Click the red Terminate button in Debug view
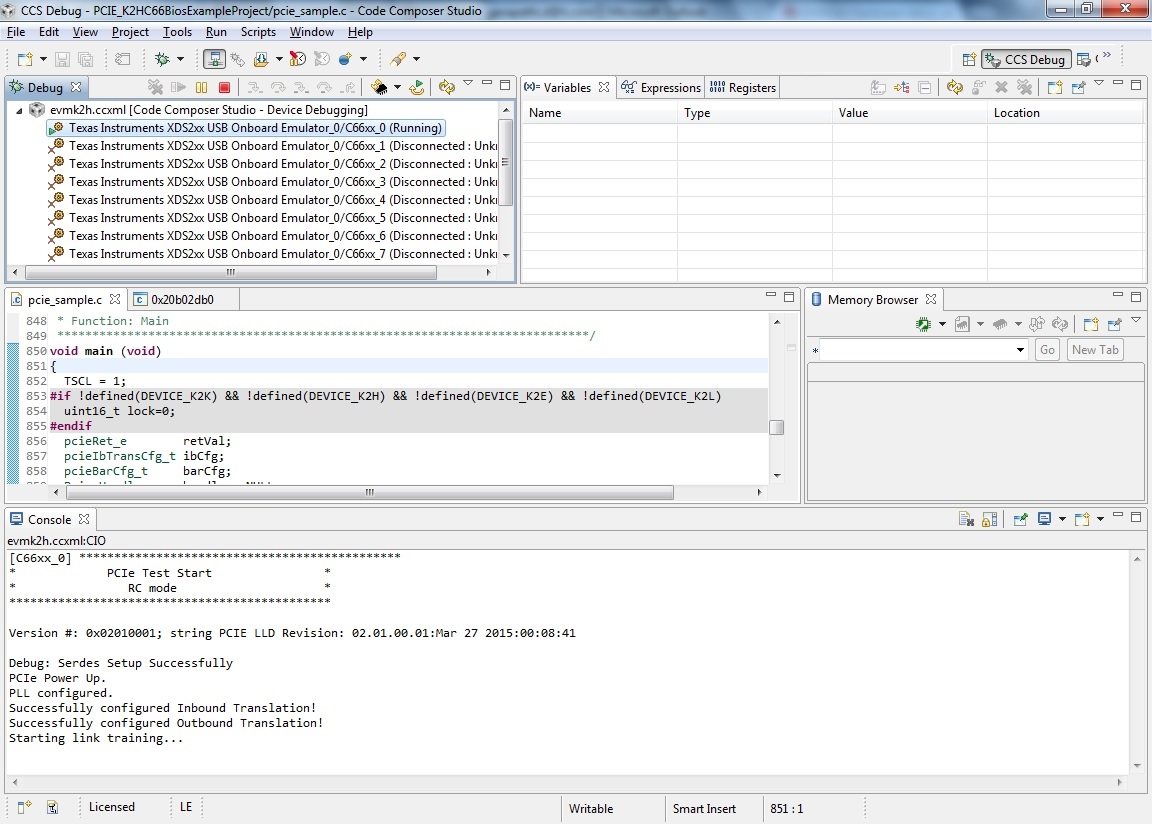 pyautogui.click(x=225, y=87)
